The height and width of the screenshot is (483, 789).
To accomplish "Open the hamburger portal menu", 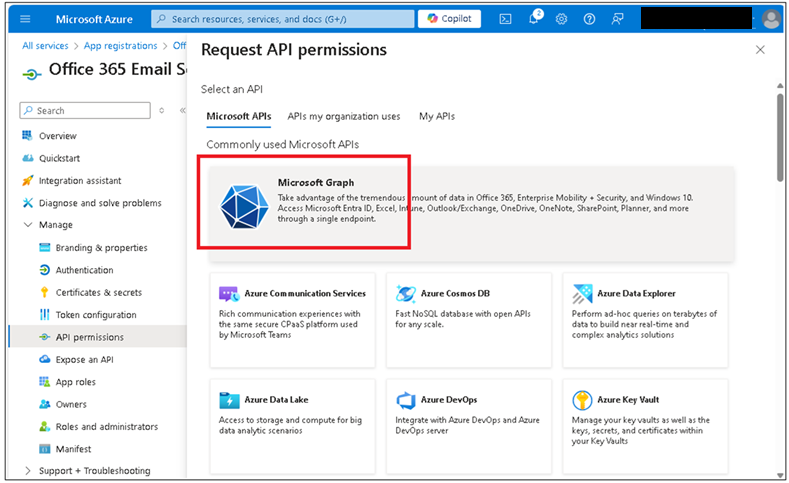I will tap(25, 19).
